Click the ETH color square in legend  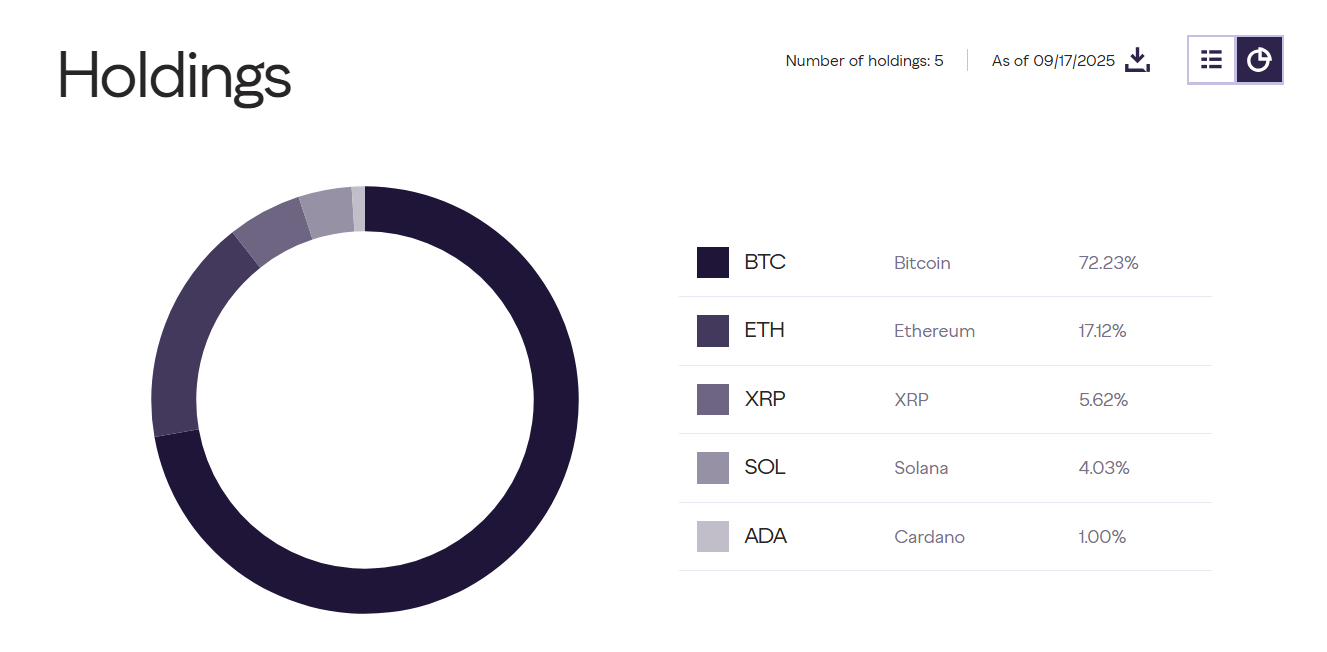pos(712,330)
